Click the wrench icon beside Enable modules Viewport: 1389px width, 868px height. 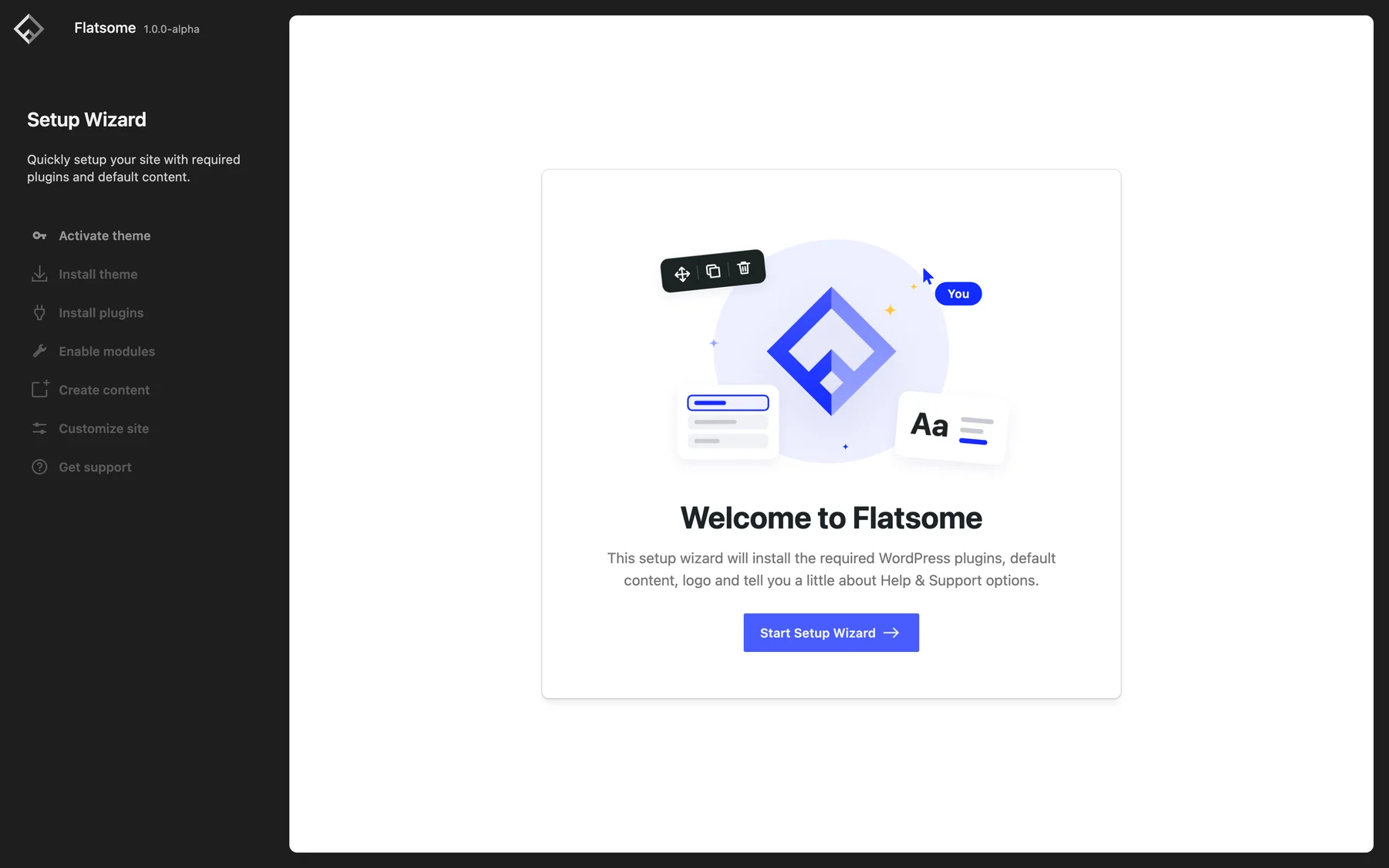(39, 351)
